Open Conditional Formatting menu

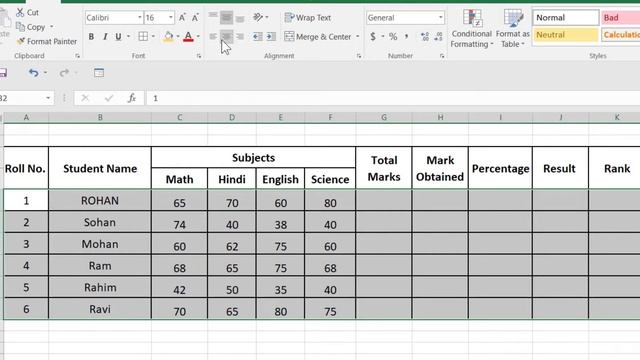click(471, 29)
